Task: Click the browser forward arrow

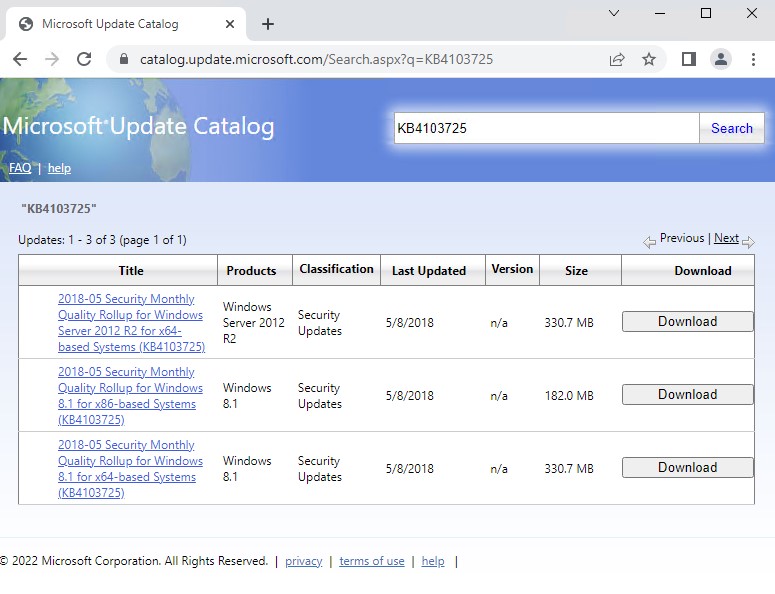Action: (52, 59)
